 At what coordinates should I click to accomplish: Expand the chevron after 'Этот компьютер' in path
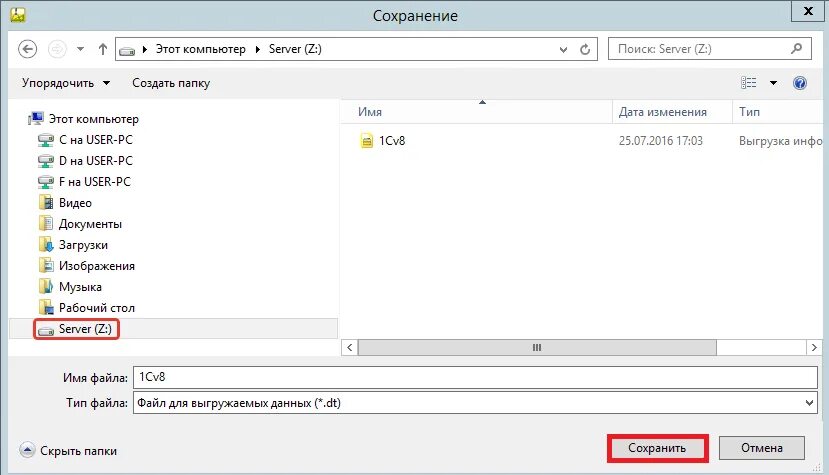click(258, 49)
